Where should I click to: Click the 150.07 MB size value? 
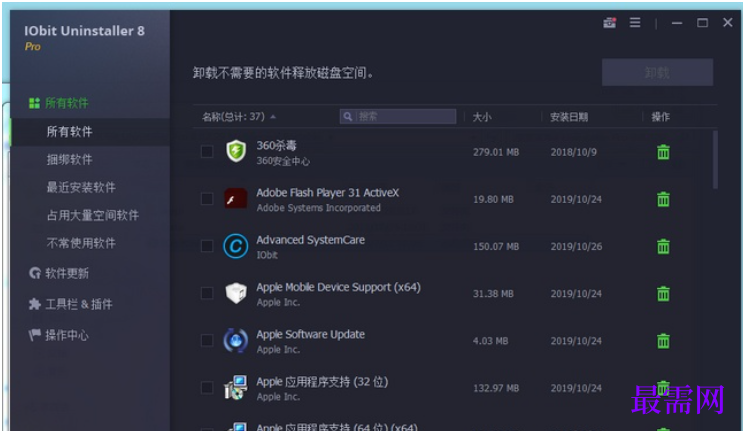tap(496, 246)
